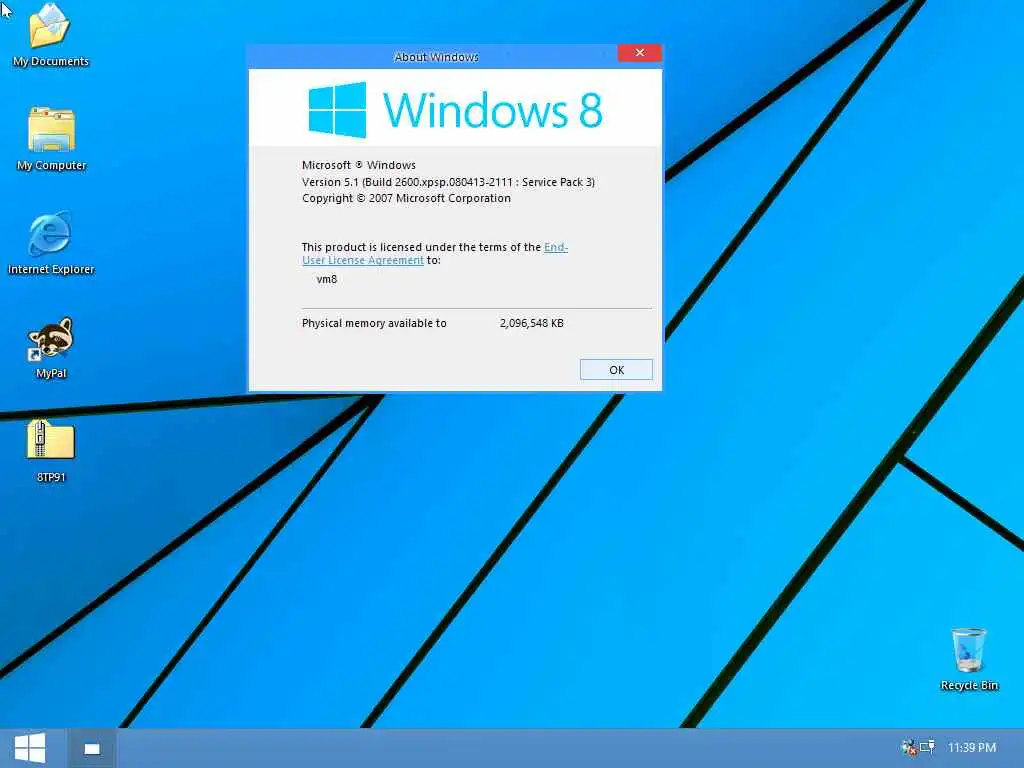Viewport: 1024px width, 768px height.
Task: Click the security alert tray icon
Action: (x=908, y=747)
